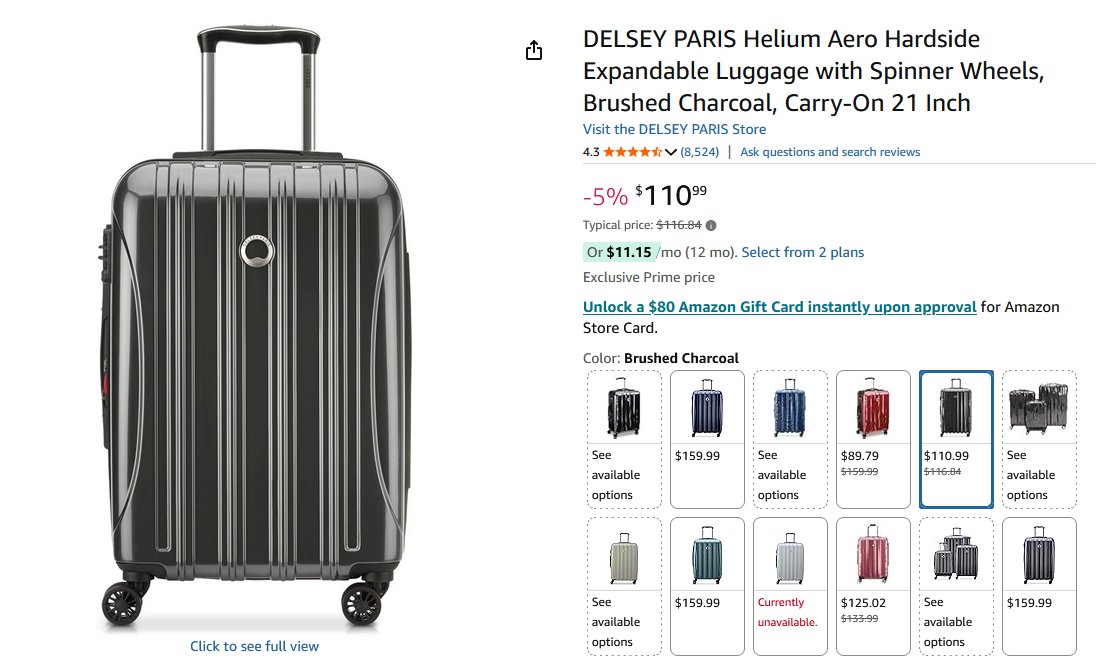Click the 4.3 star rating icons
The height and width of the screenshot is (669, 1098).
point(632,152)
